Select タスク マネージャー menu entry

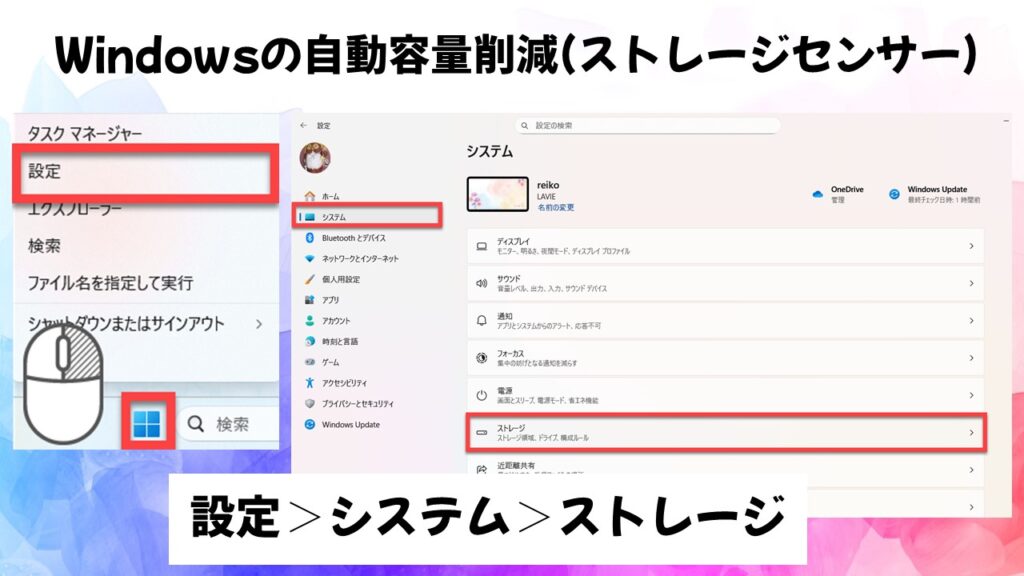(85, 133)
